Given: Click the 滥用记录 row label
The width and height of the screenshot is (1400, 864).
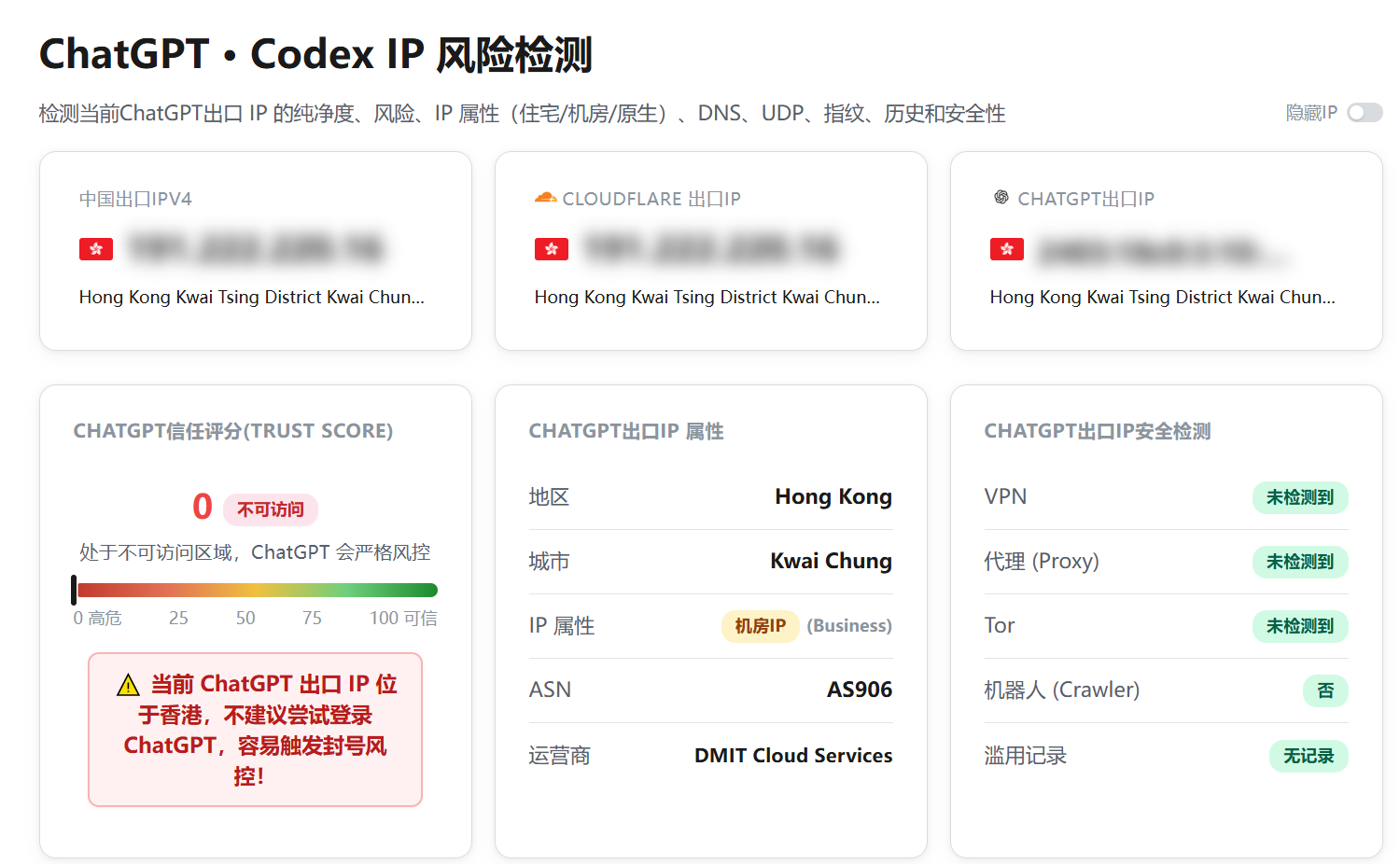Looking at the screenshot, I should tap(1026, 756).
